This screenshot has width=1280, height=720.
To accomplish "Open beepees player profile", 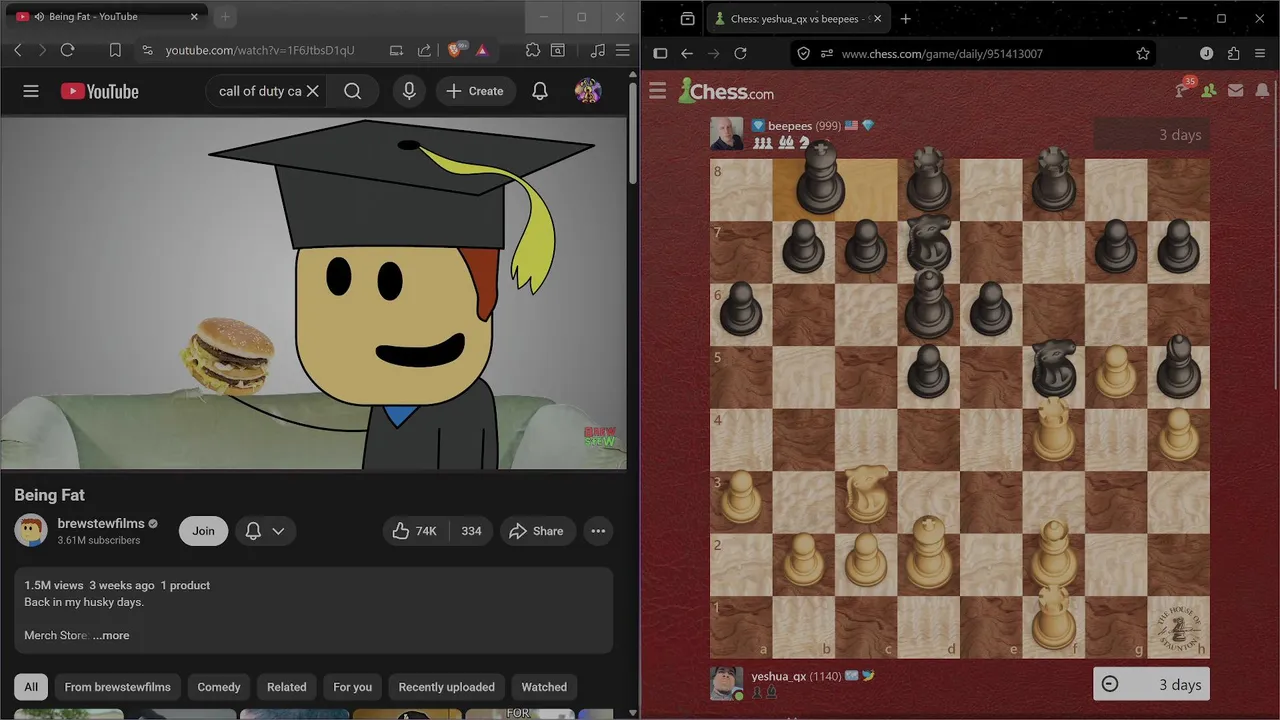I will tap(789, 126).
